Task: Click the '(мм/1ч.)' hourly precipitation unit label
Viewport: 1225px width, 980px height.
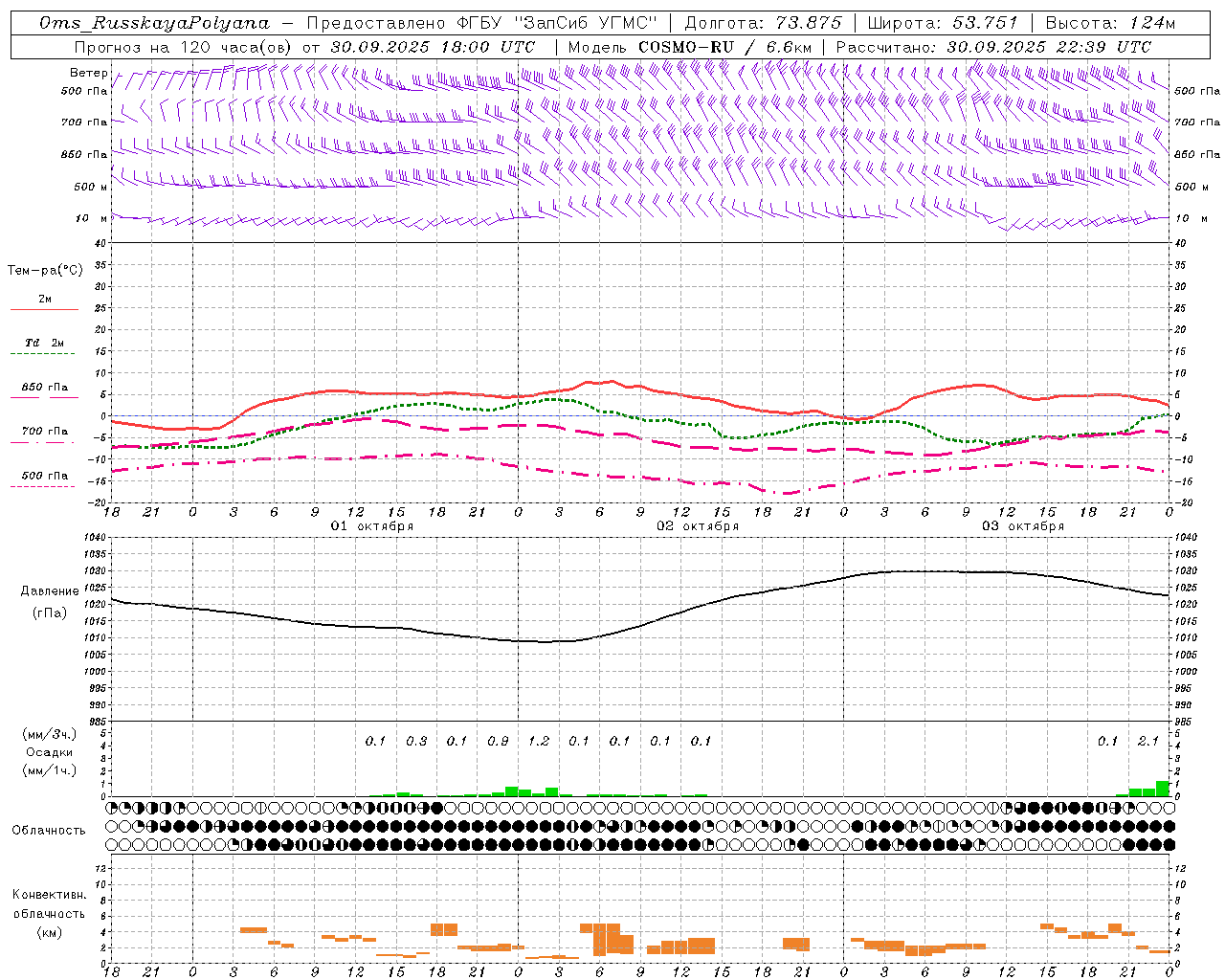Action: point(50,770)
